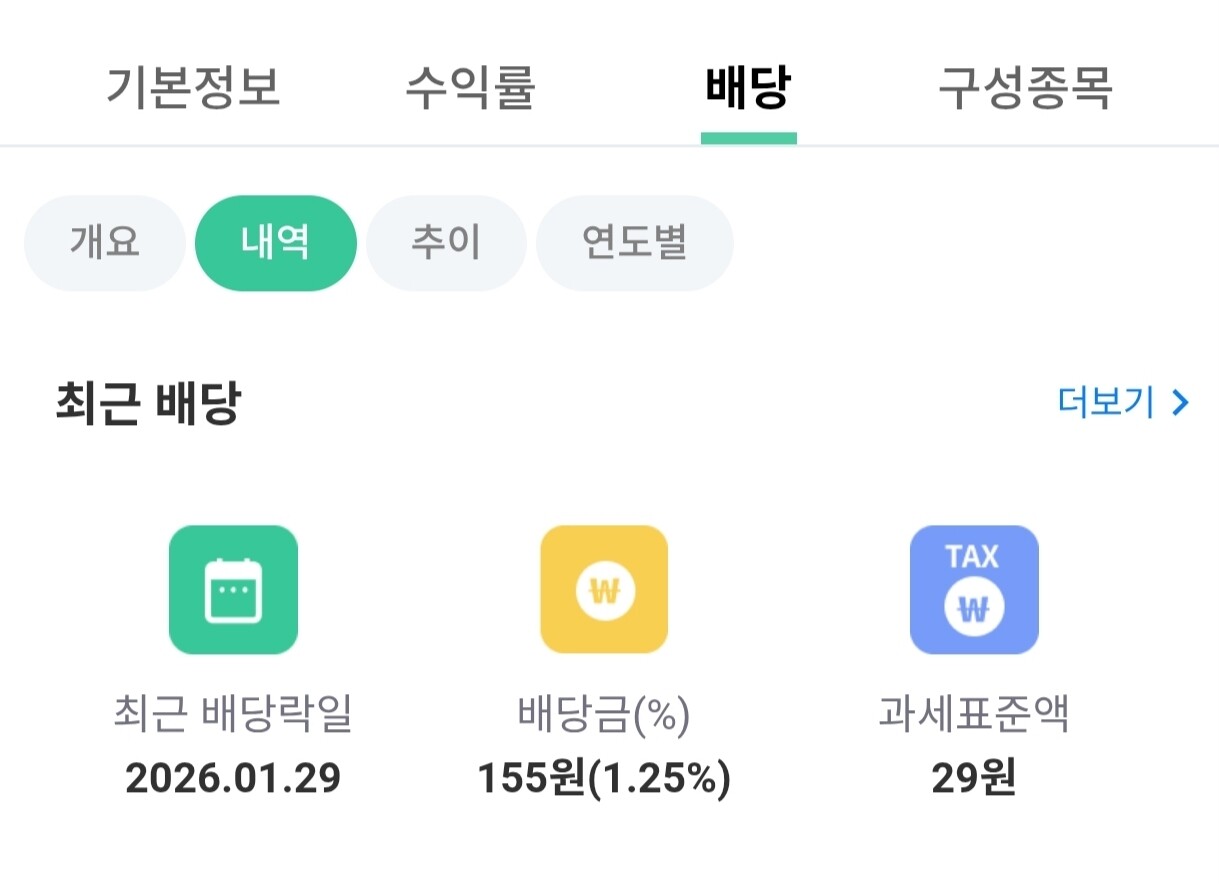Click the 최근 배당락일 label

(x=233, y=715)
